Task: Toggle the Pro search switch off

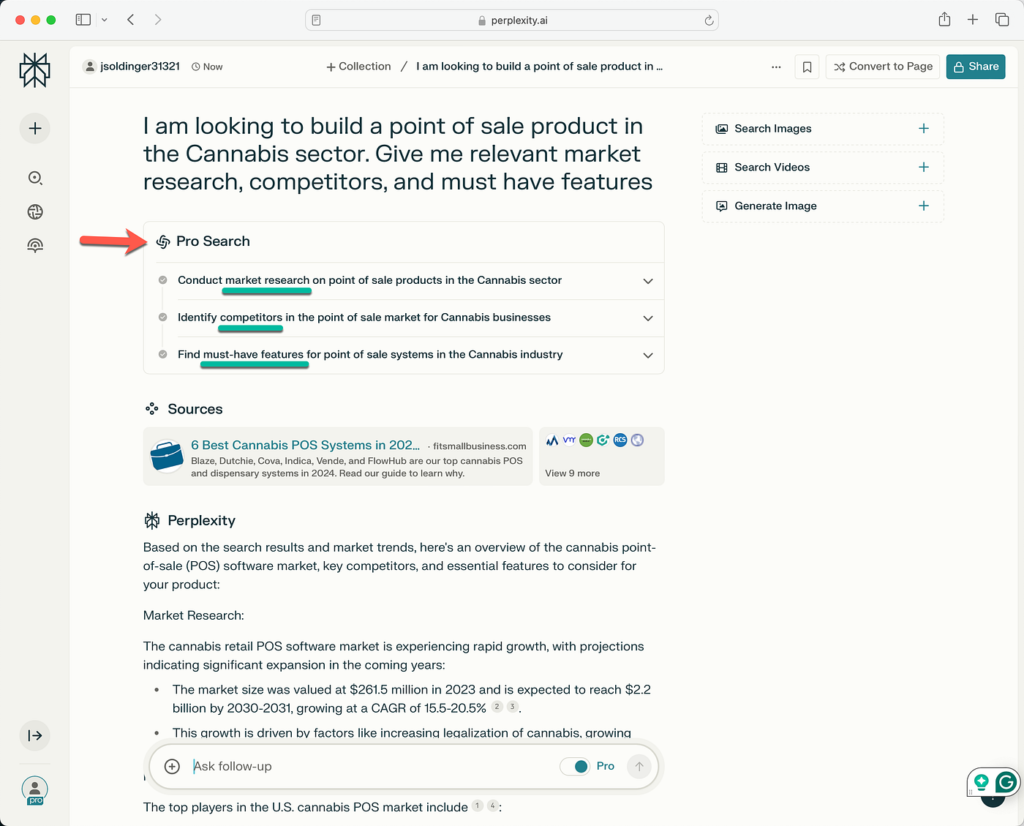Action: [574, 766]
